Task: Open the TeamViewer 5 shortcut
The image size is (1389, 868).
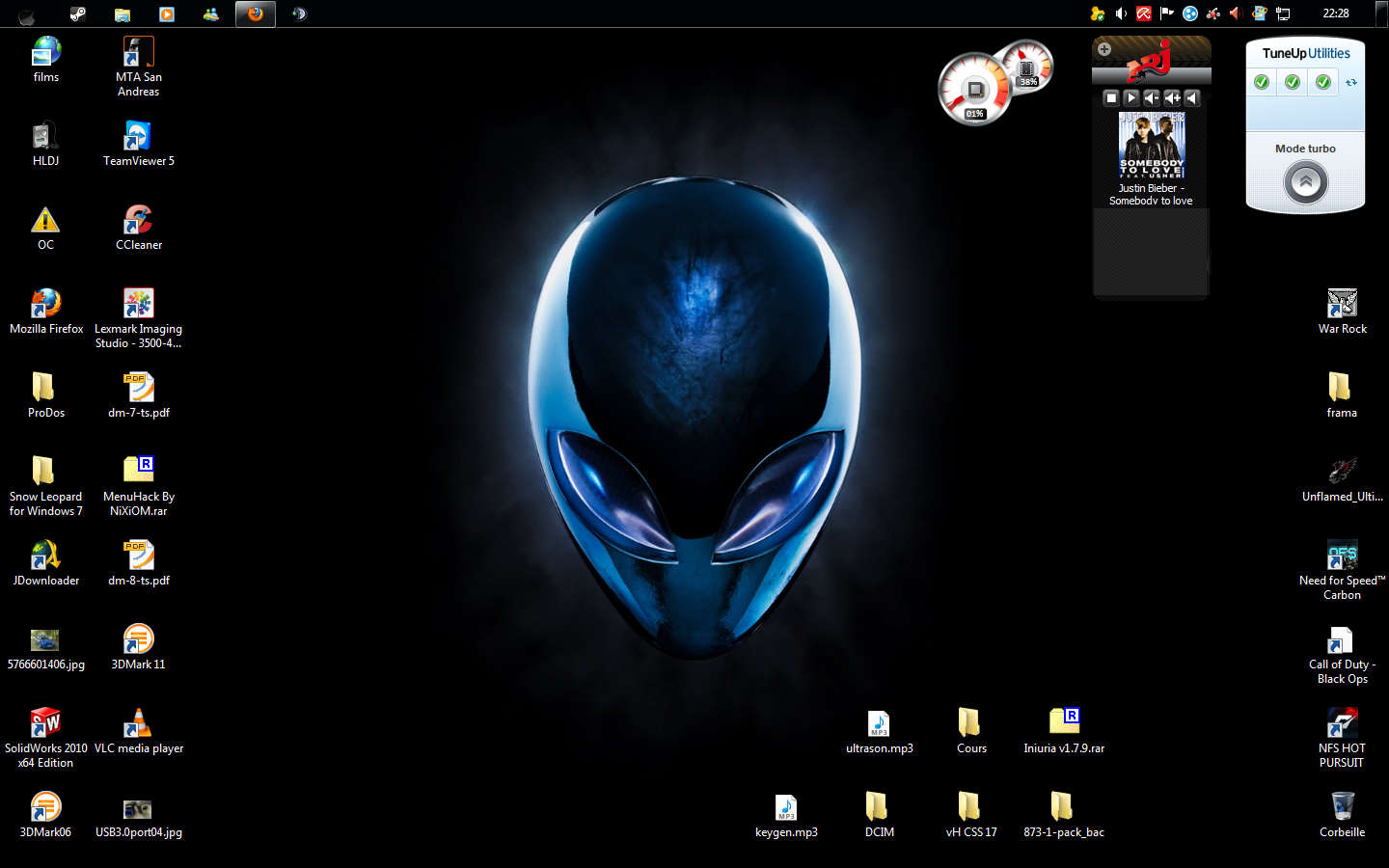Action: [138, 137]
